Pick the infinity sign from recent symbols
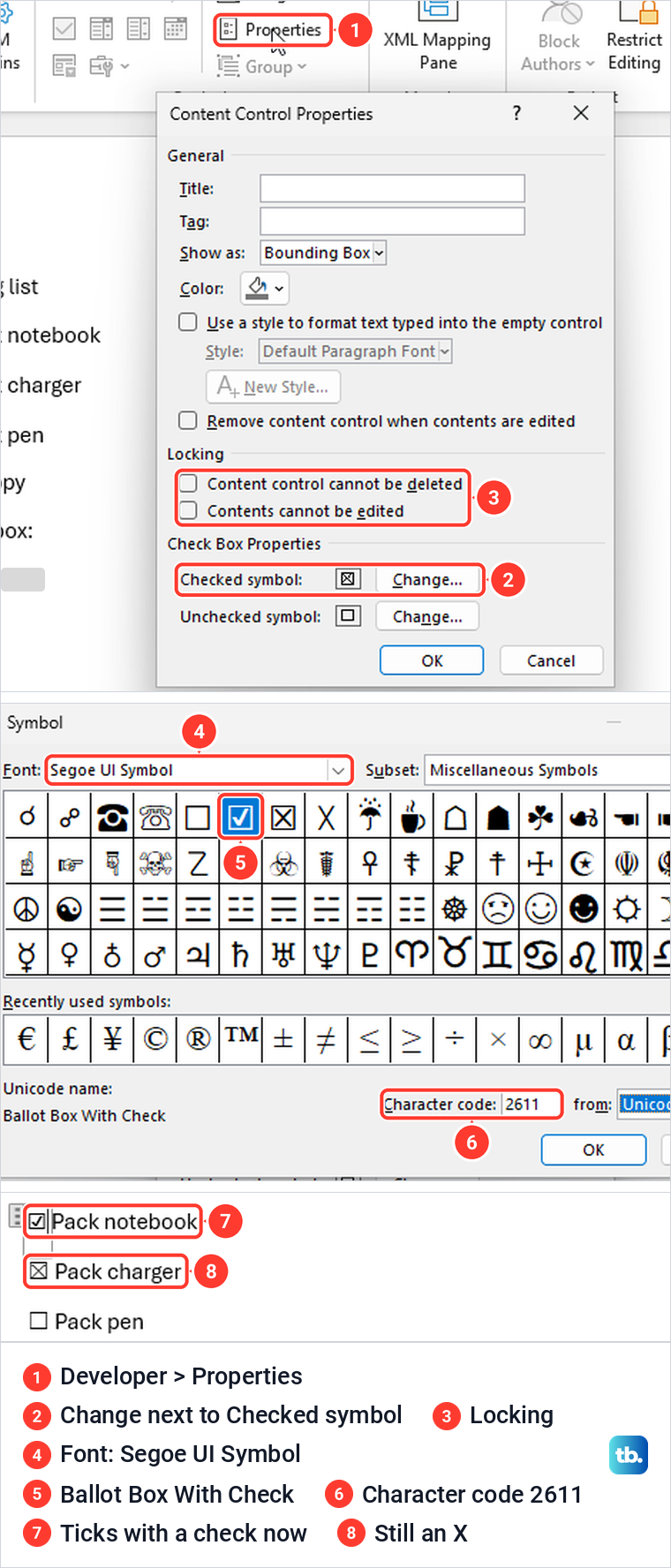 tap(541, 1039)
